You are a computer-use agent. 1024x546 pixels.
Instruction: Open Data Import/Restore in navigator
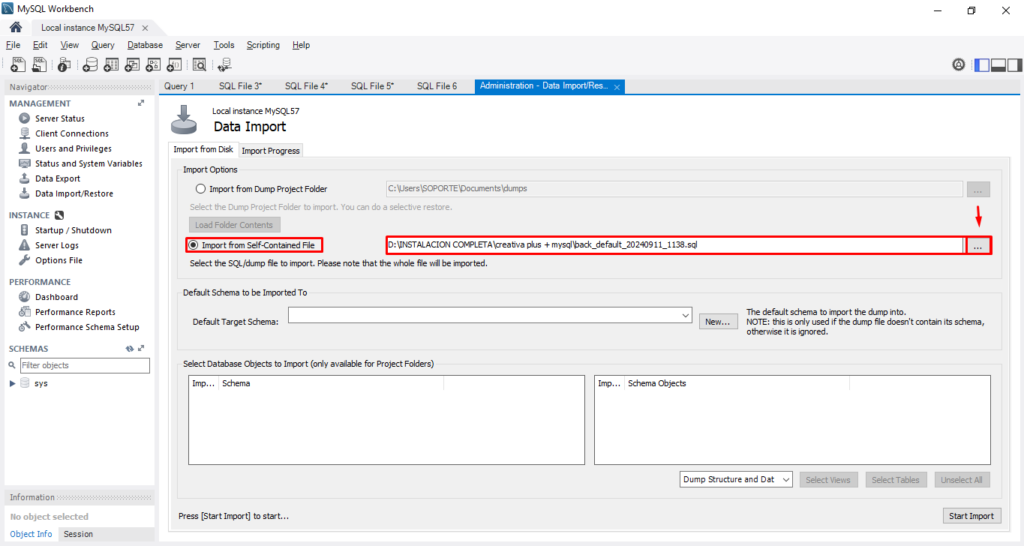click(x=74, y=193)
